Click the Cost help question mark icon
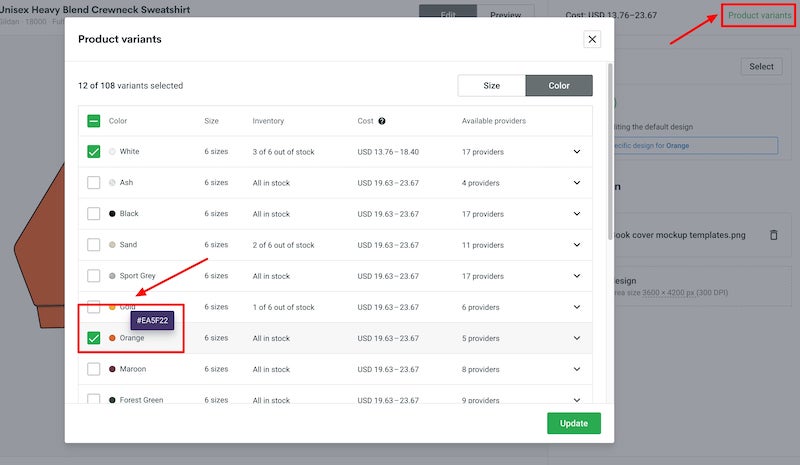The height and width of the screenshot is (465, 800). (x=382, y=121)
